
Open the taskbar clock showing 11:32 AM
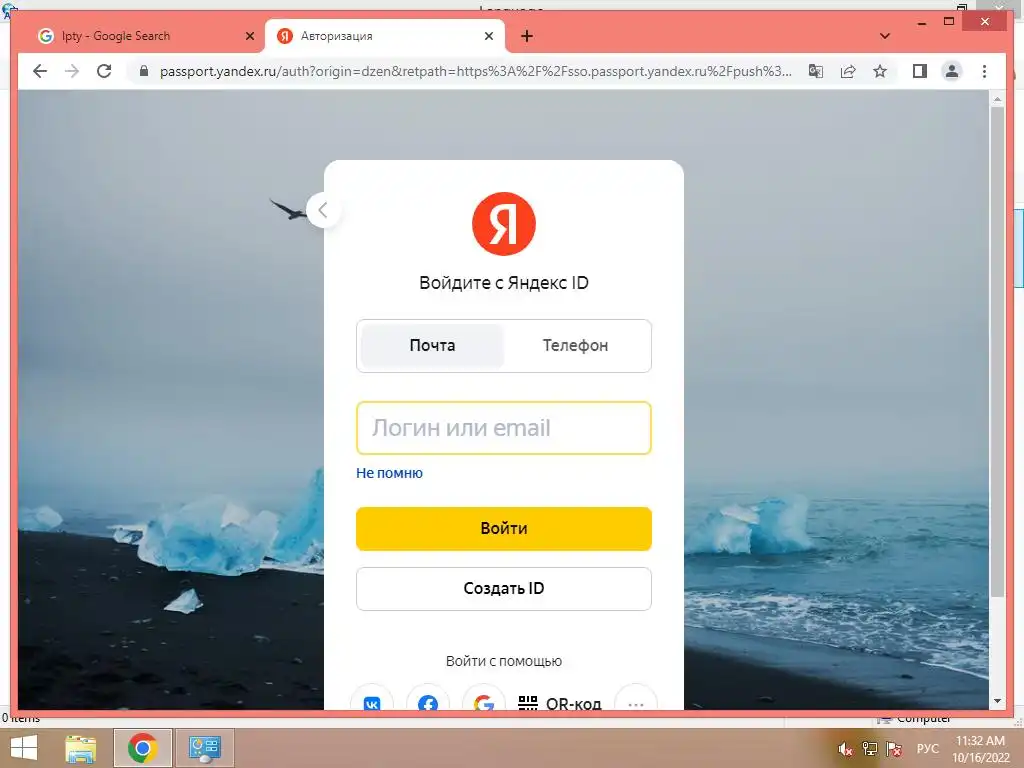coord(980,748)
